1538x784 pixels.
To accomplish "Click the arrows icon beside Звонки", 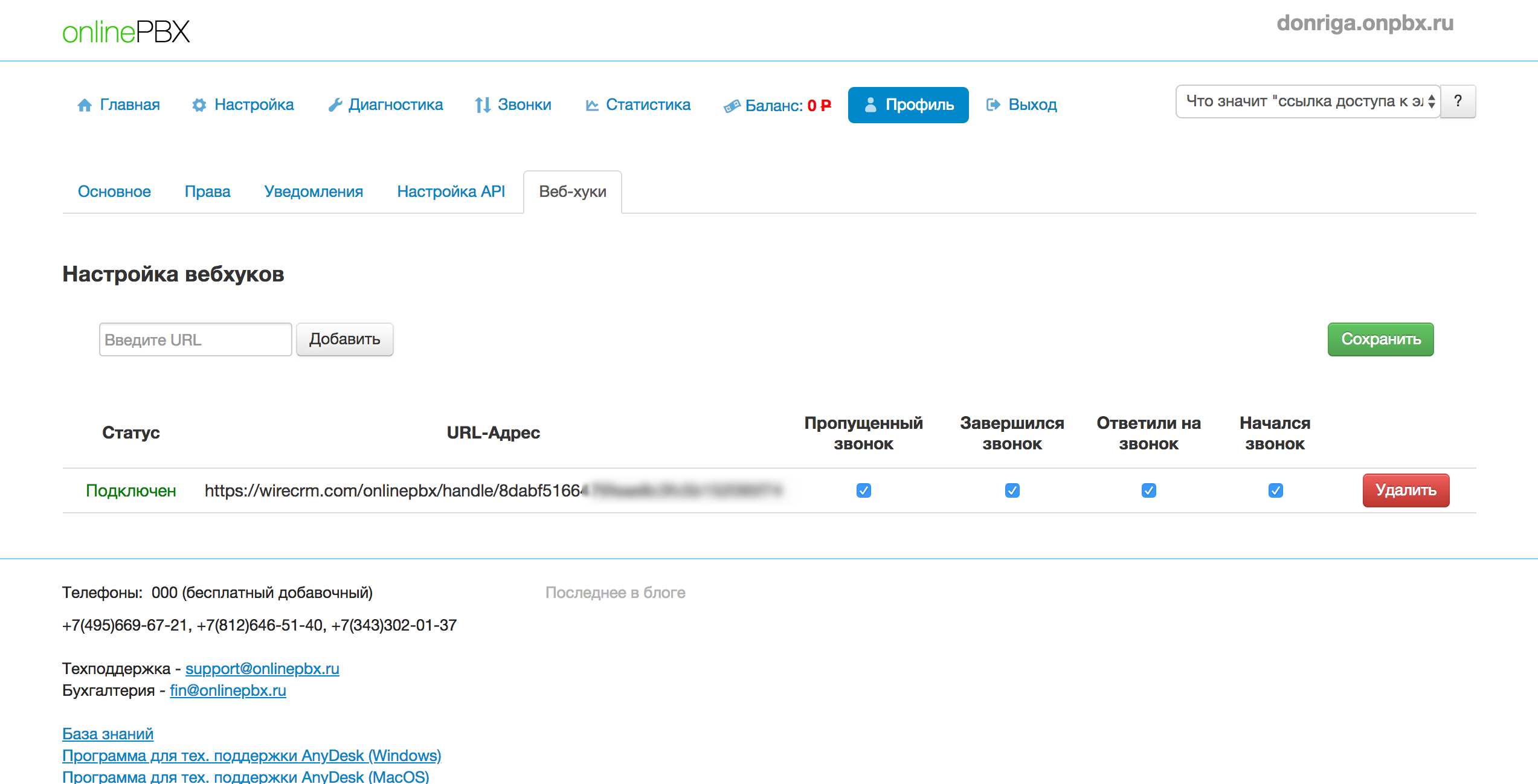I will (482, 105).
